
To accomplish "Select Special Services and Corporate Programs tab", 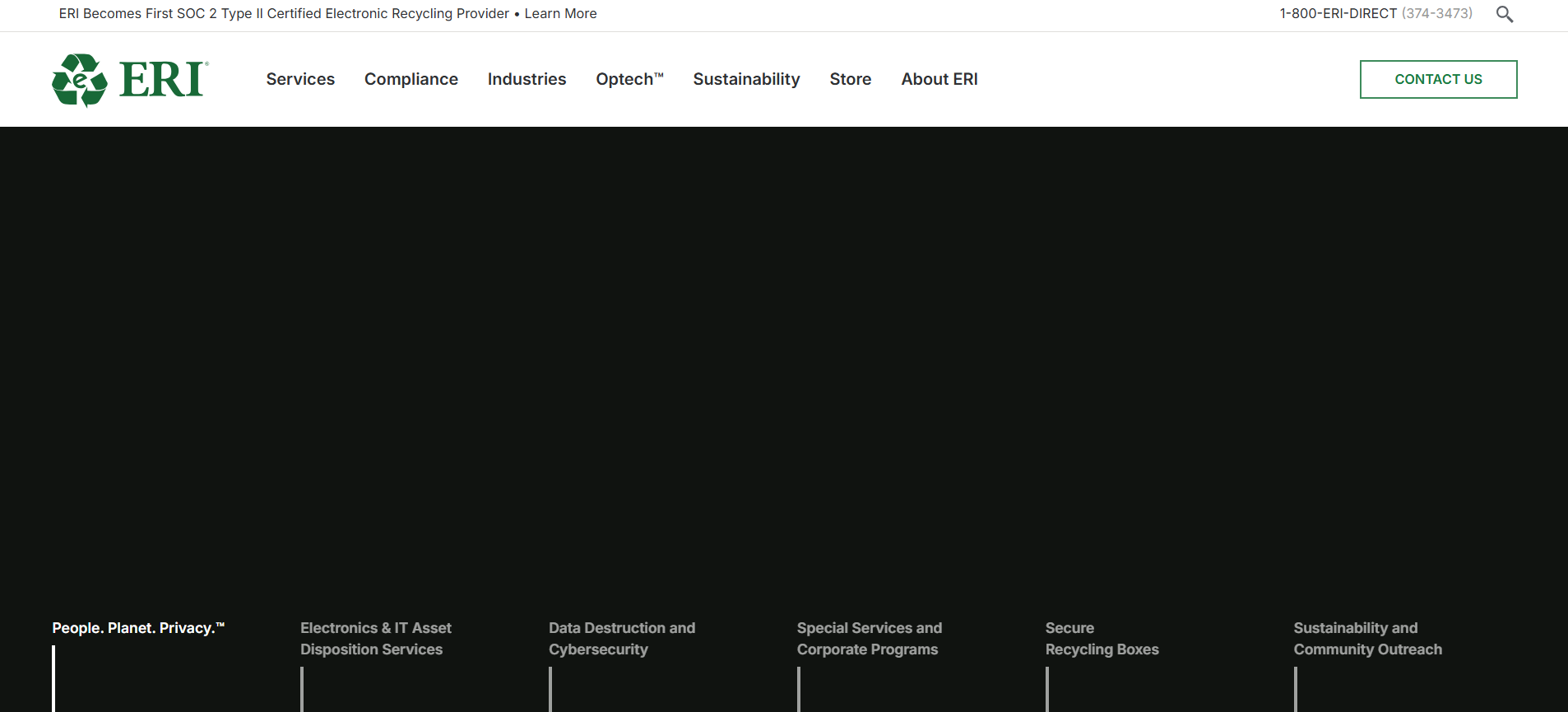I will pos(869,639).
